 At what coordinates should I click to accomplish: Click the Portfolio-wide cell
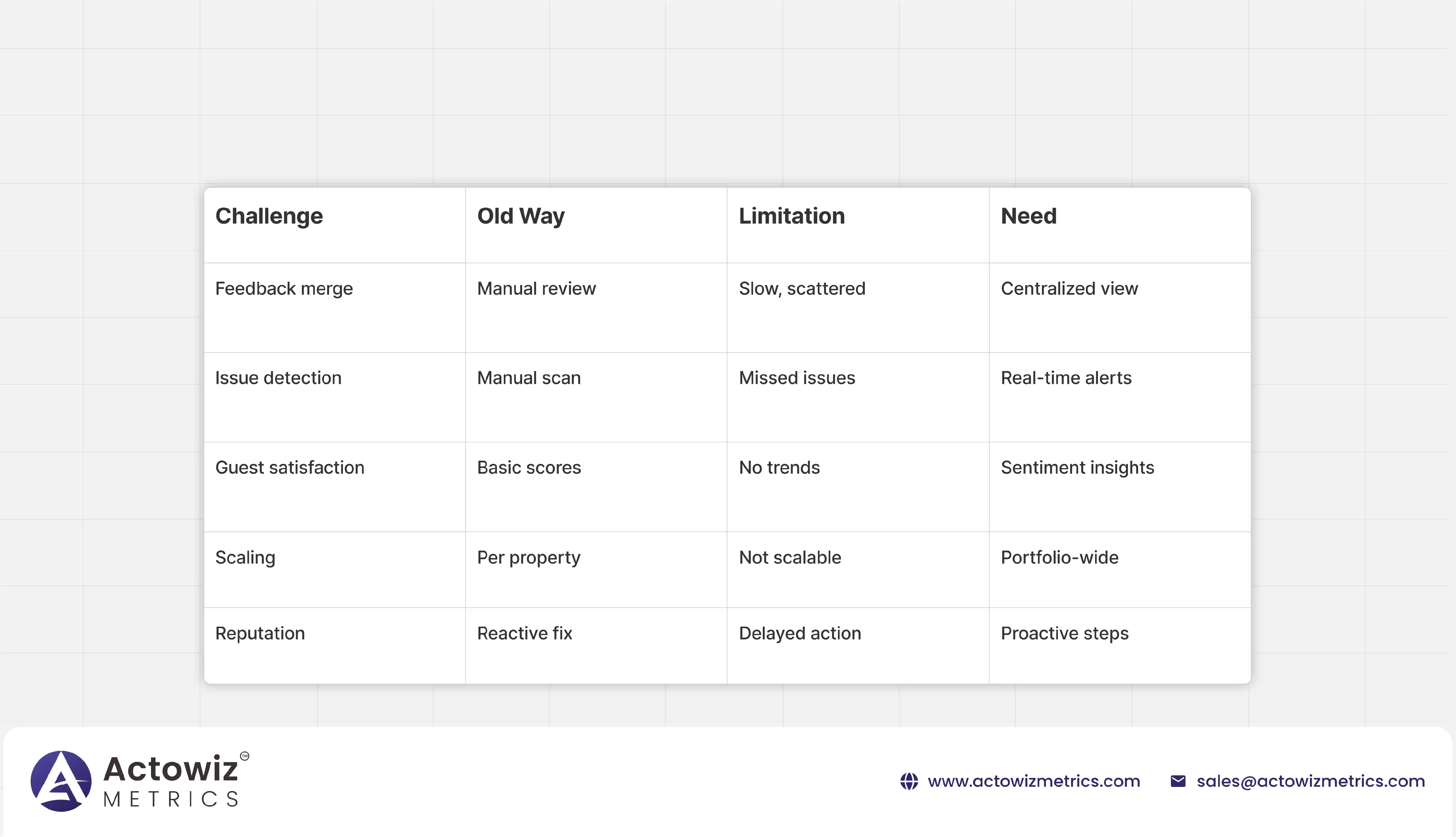(1059, 558)
